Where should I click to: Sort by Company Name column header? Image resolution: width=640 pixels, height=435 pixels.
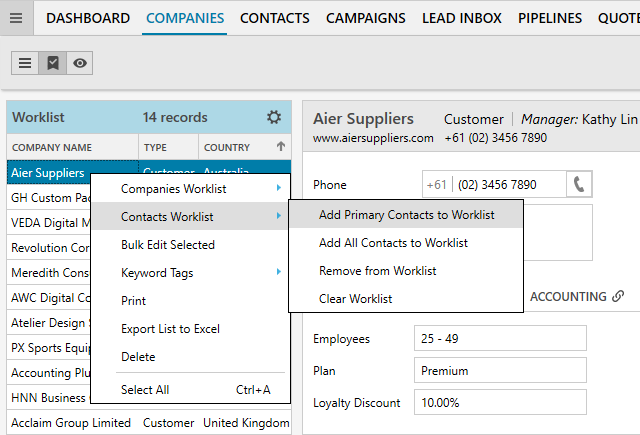tap(52, 147)
